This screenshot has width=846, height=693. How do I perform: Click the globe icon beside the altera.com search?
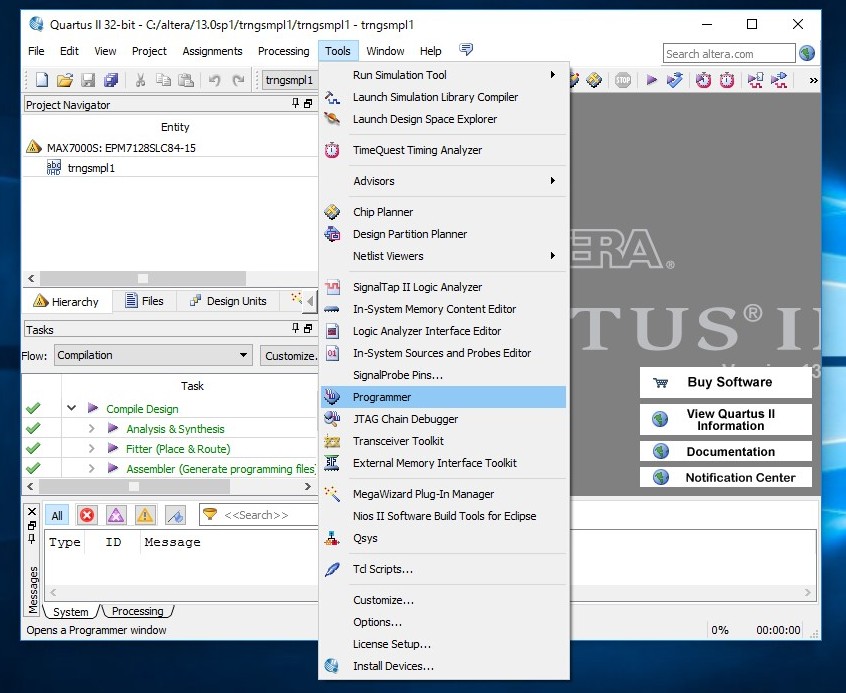pos(807,53)
